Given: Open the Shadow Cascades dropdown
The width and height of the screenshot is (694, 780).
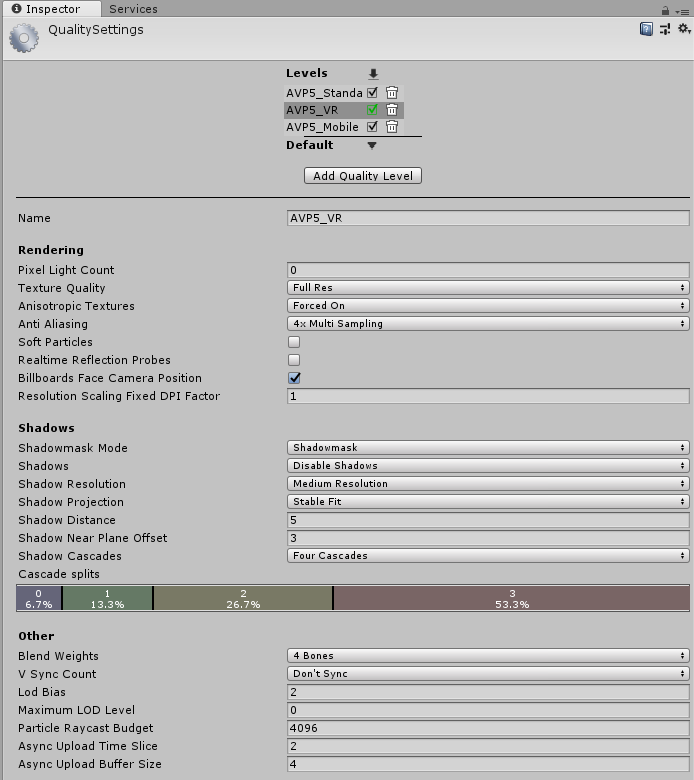Looking at the screenshot, I should [488, 555].
